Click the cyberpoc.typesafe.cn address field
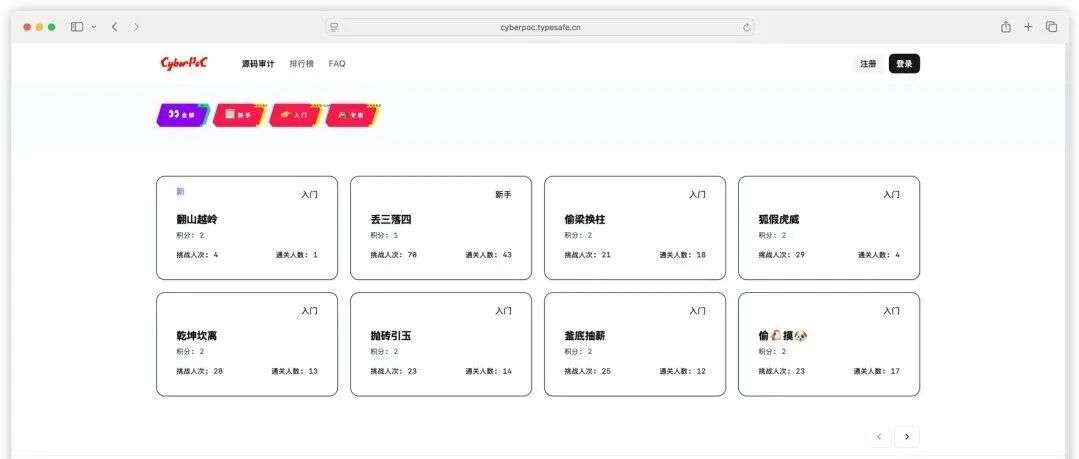This screenshot has height=459, width=1079. coord(540,28)
